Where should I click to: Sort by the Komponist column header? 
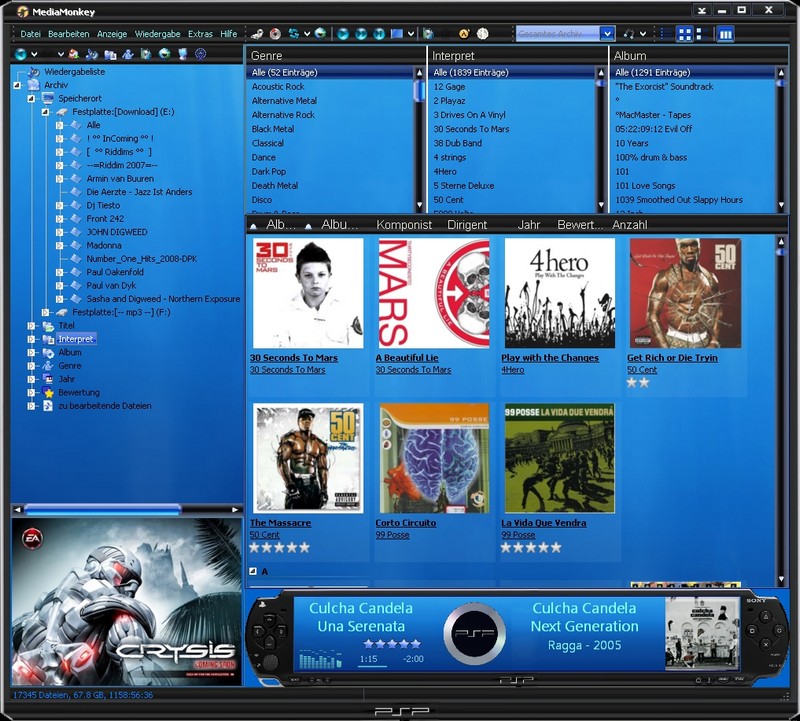pyautogui.click(x=404, y=225)
